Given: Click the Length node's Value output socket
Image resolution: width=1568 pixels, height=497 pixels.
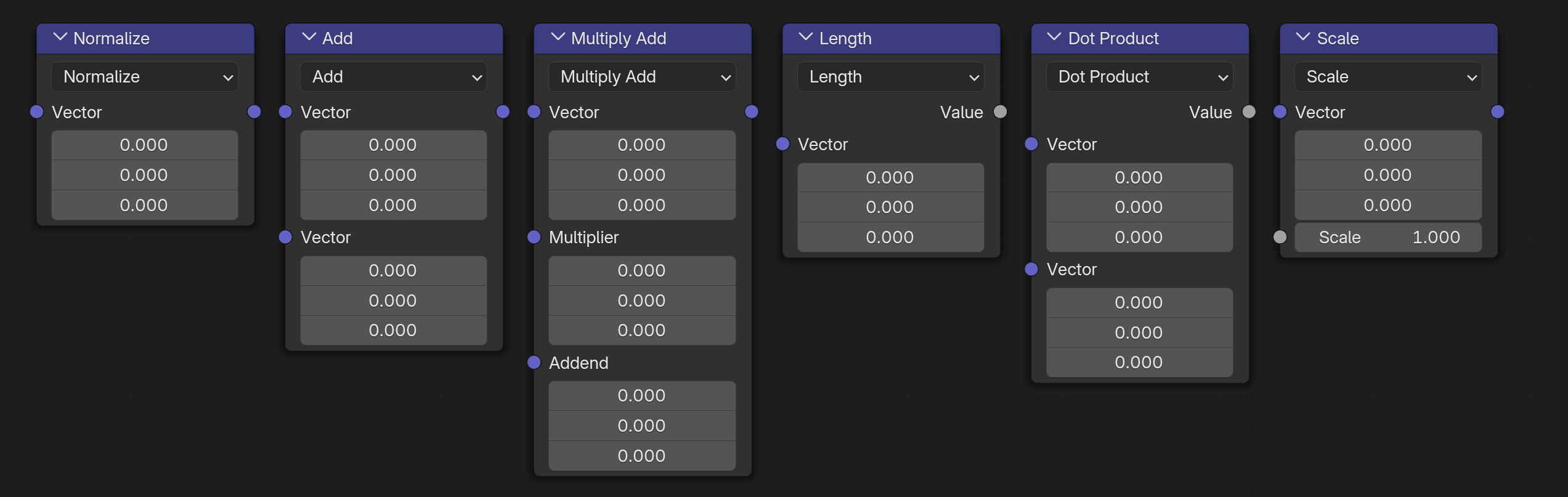Looking at the screenshot, I should (x=1001, y=112).
